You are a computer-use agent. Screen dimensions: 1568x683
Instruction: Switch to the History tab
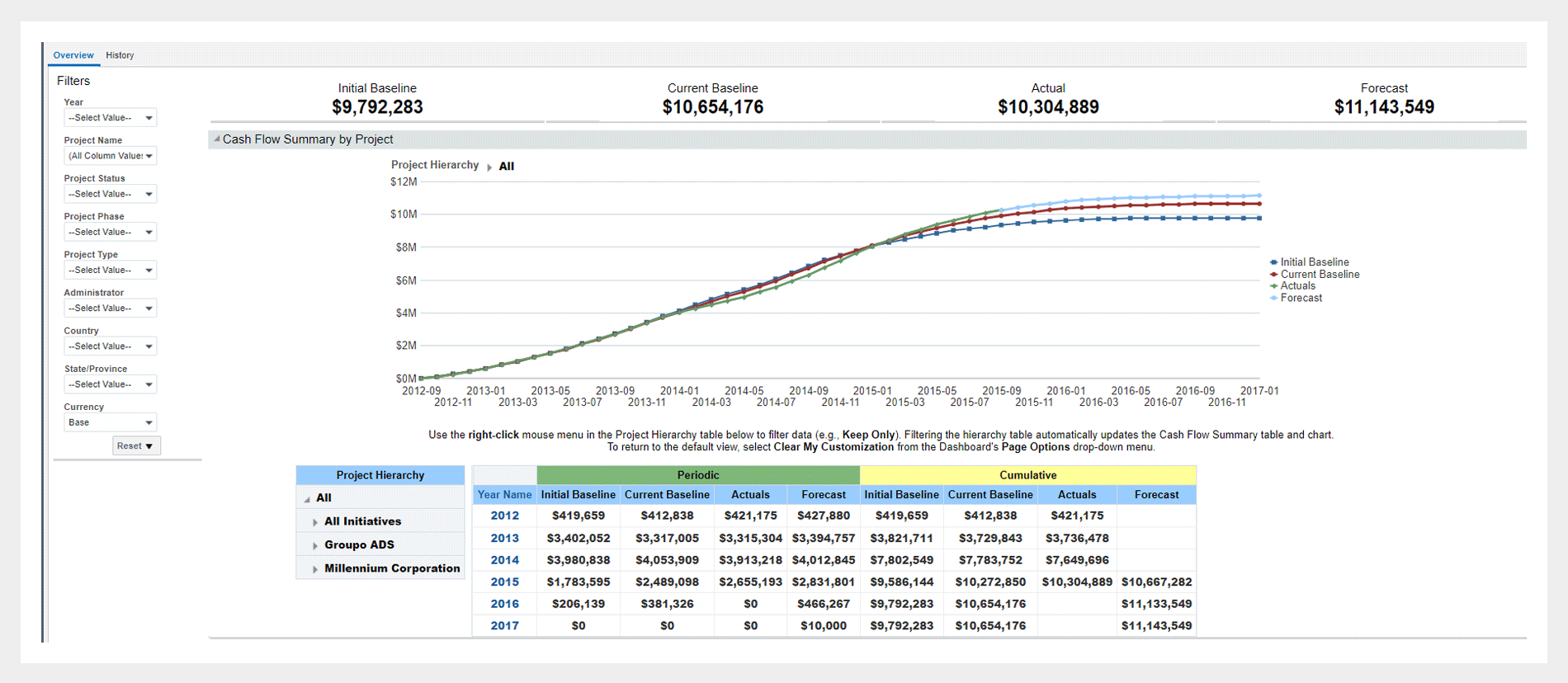tap(120, 55)
